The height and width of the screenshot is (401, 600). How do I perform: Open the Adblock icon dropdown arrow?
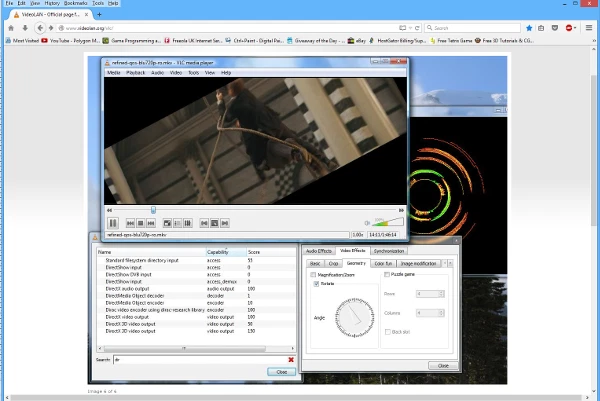575,28
